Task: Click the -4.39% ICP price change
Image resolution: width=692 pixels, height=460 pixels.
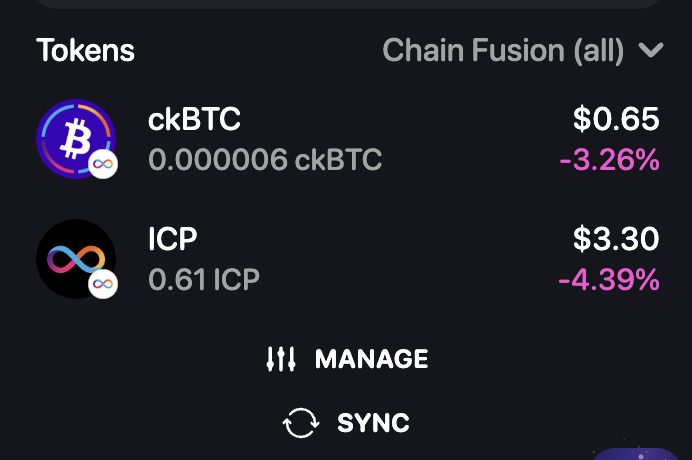Action: click(608, 278)
